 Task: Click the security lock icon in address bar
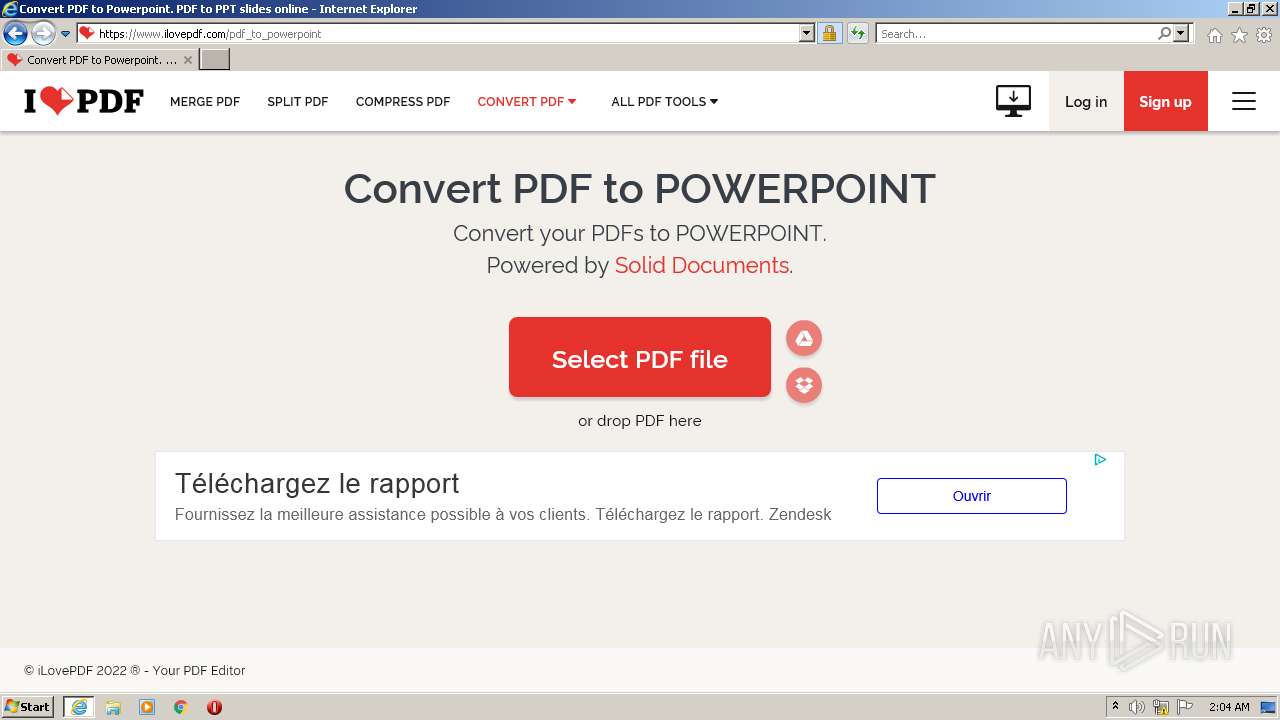pos(829,33)
